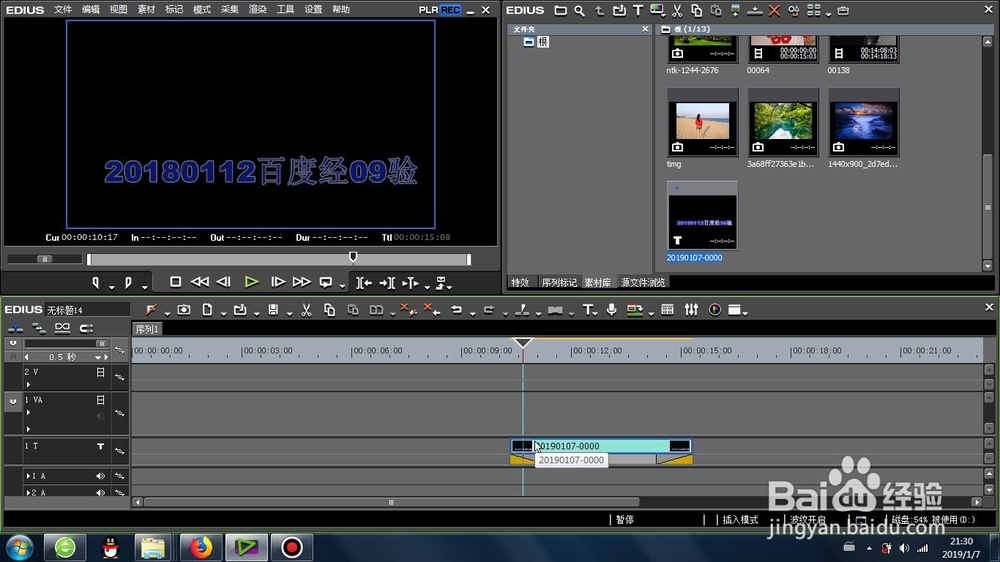Open the Audio Mixer icon
Viewport: 1000px width, 562px height.
[691, 309]
